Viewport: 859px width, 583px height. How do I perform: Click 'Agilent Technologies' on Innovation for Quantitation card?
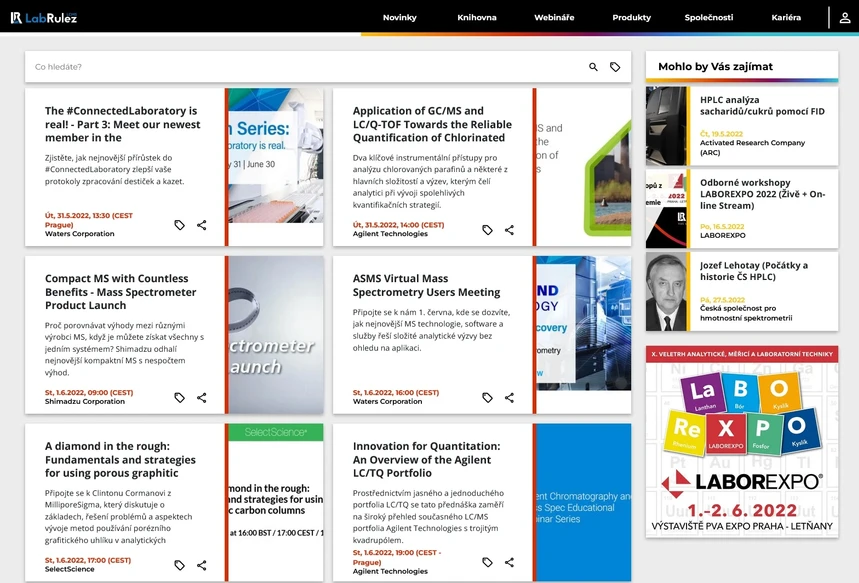tap(390, 571)
